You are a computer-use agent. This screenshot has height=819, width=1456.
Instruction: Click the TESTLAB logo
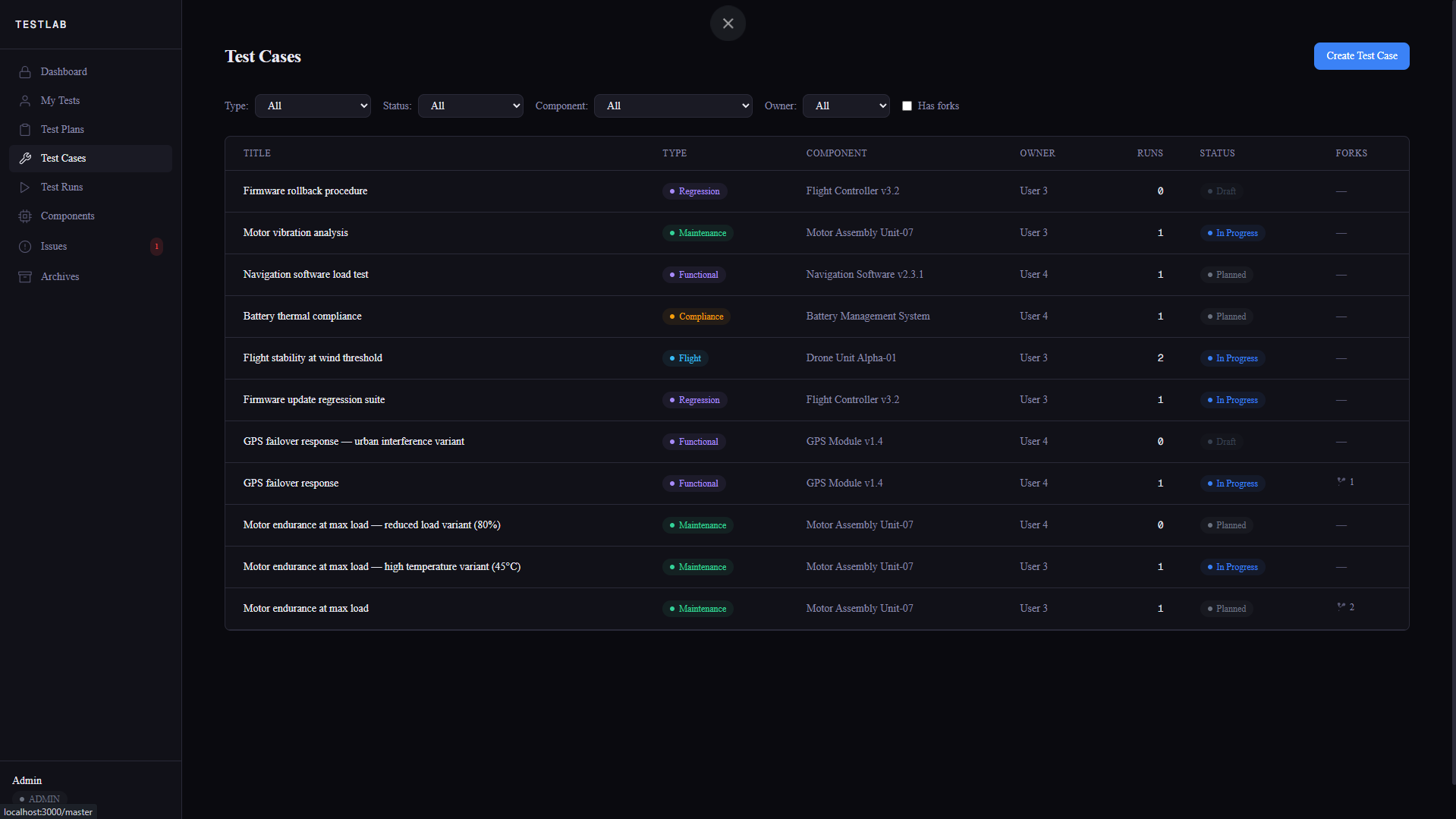coord(42,24)
